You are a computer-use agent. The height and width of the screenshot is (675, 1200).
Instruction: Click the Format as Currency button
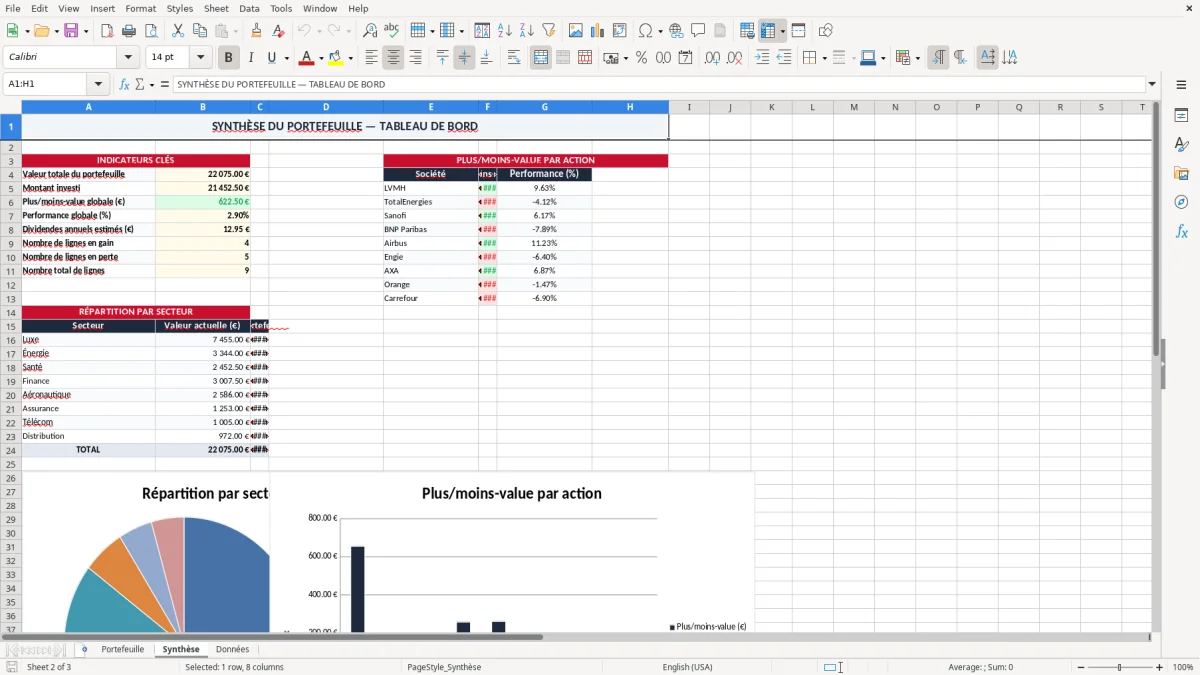[x=610, y=58]
